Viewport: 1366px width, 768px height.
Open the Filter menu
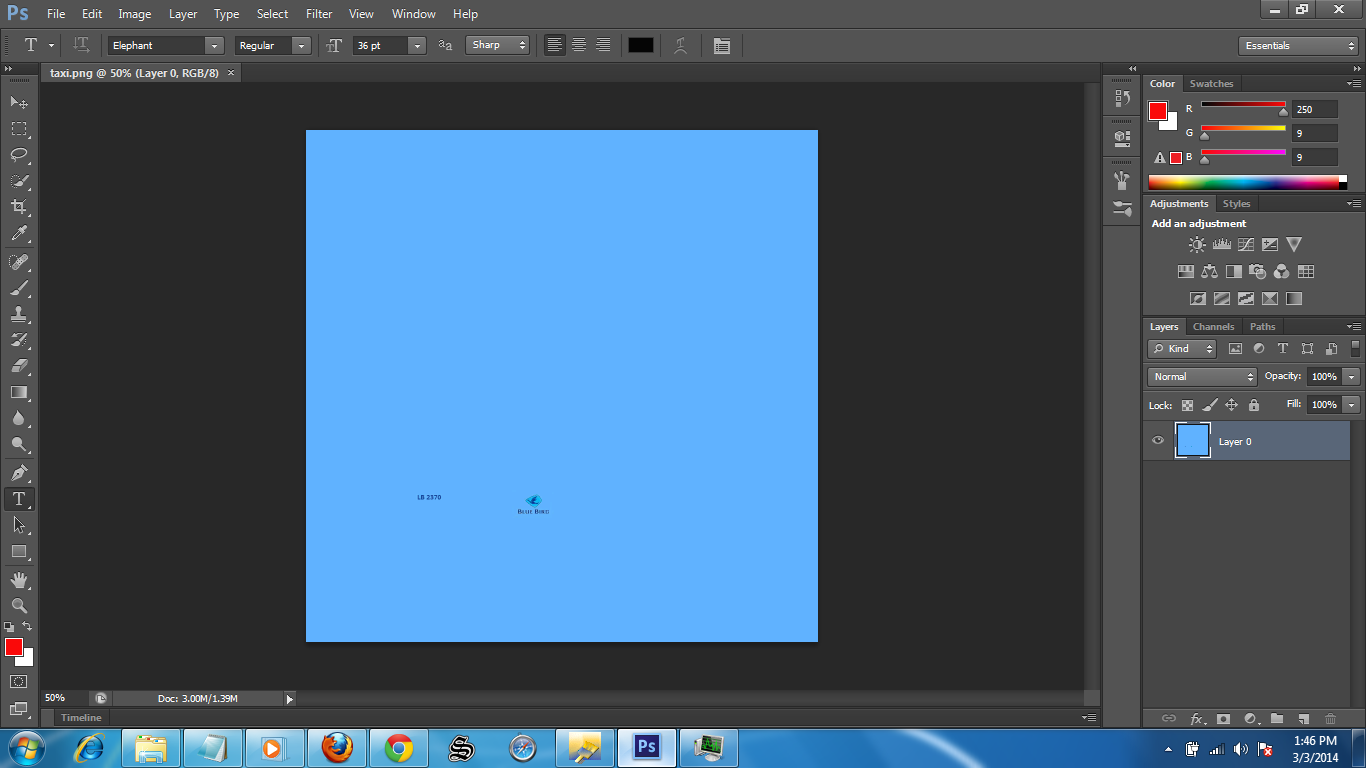click(319, 14)
